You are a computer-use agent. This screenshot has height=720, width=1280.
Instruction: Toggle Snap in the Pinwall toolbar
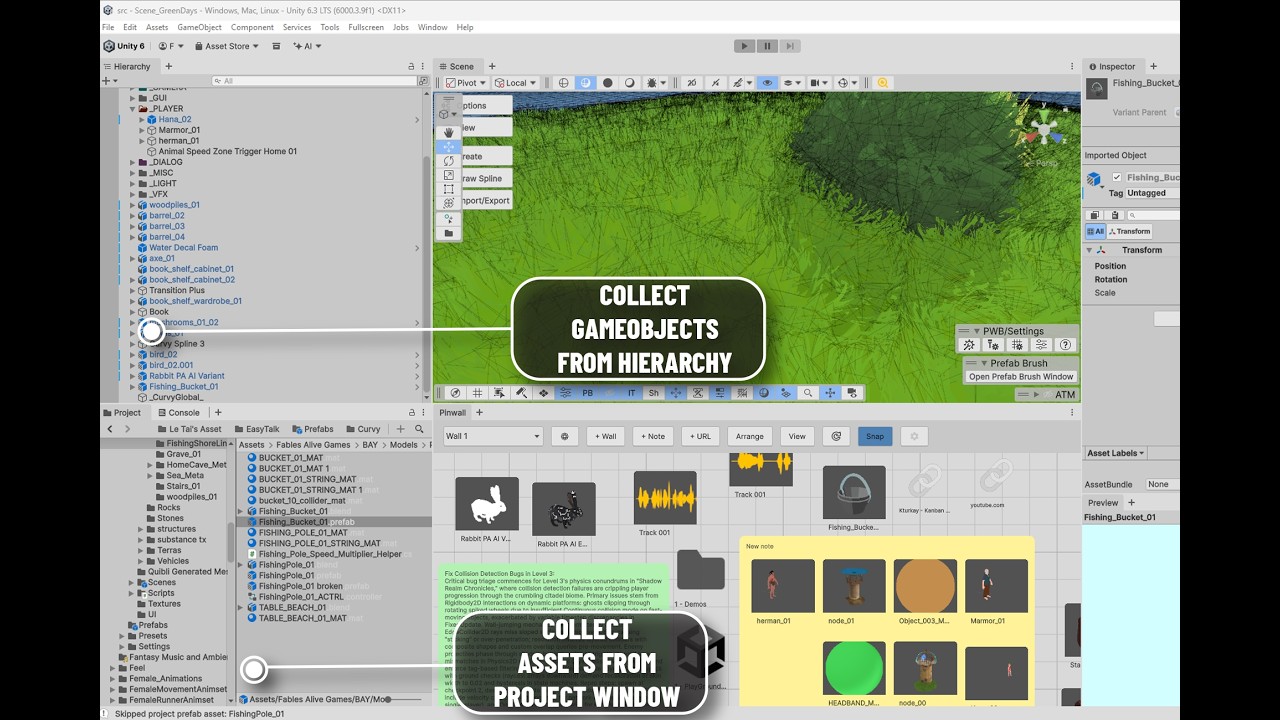875,436
